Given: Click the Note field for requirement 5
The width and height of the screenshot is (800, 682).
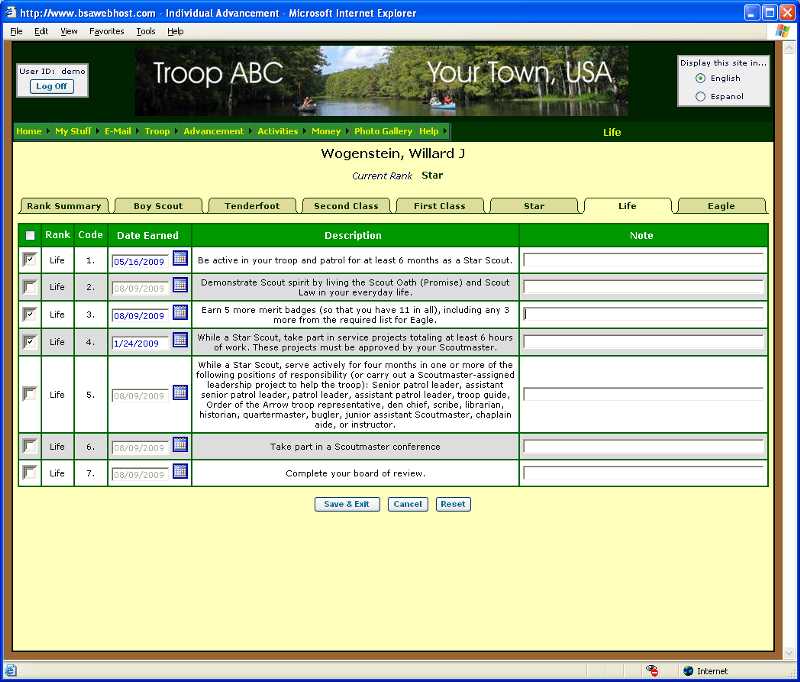Looking at the screenshot, I should [x=643, y=394].
